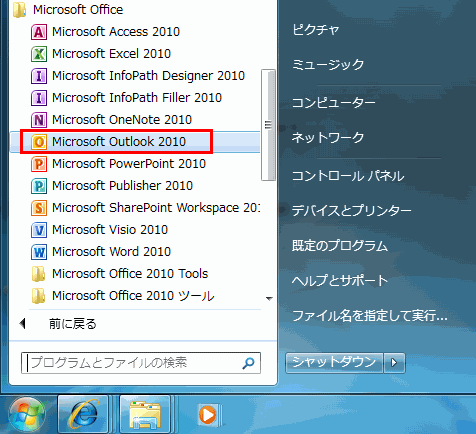Click the Outlook 2010 icon

(39, 142)
